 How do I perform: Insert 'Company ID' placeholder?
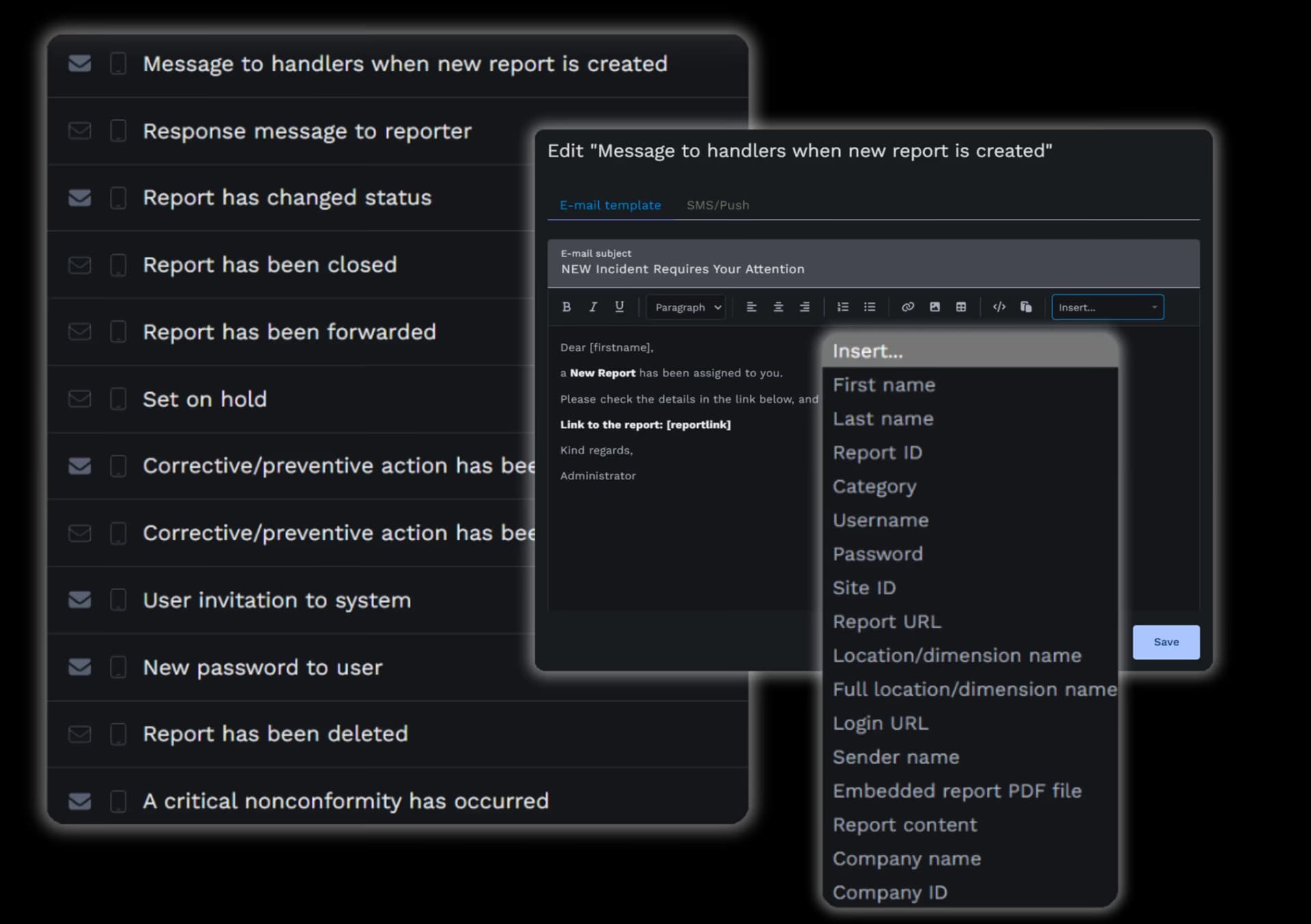(x=970, y=893)
